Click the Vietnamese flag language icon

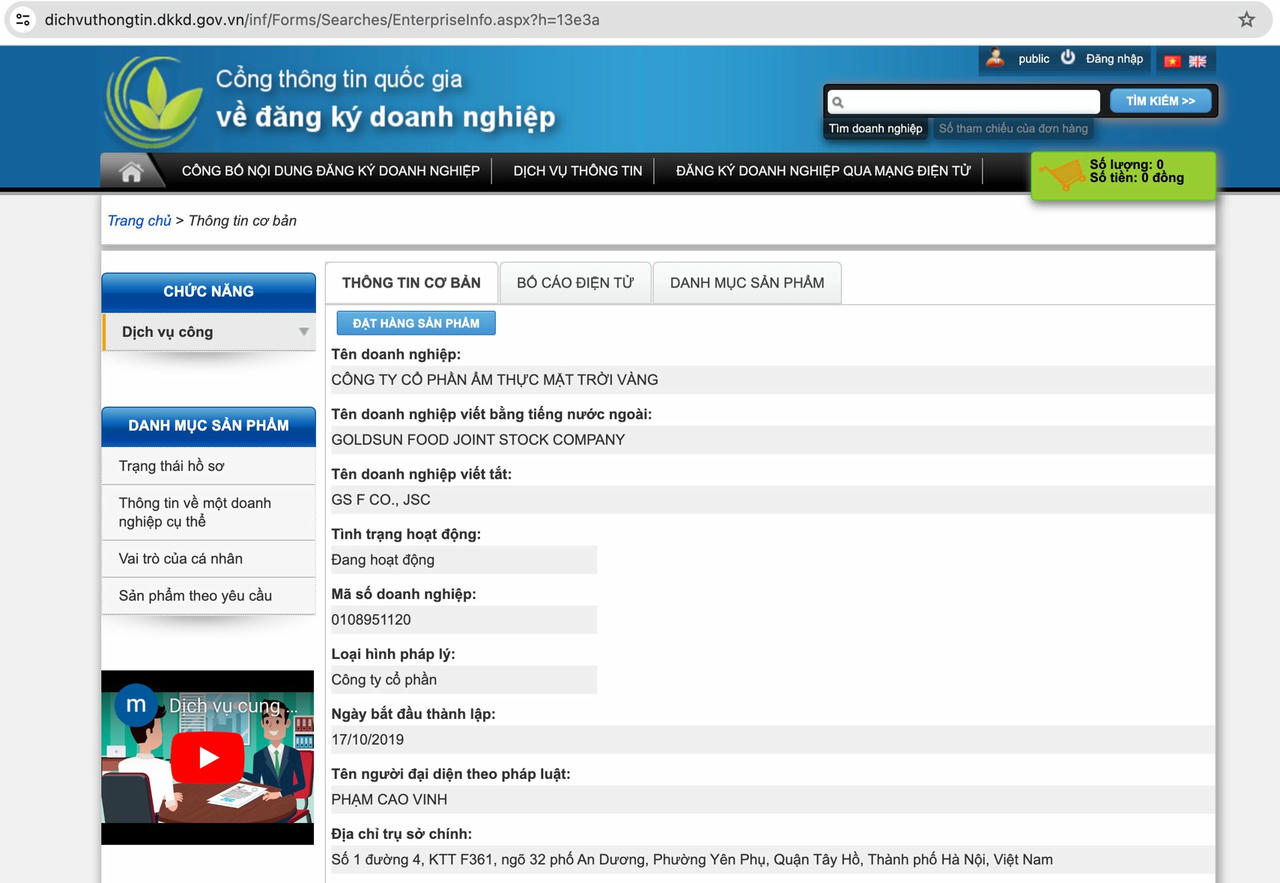click(x=1172, y=61)
